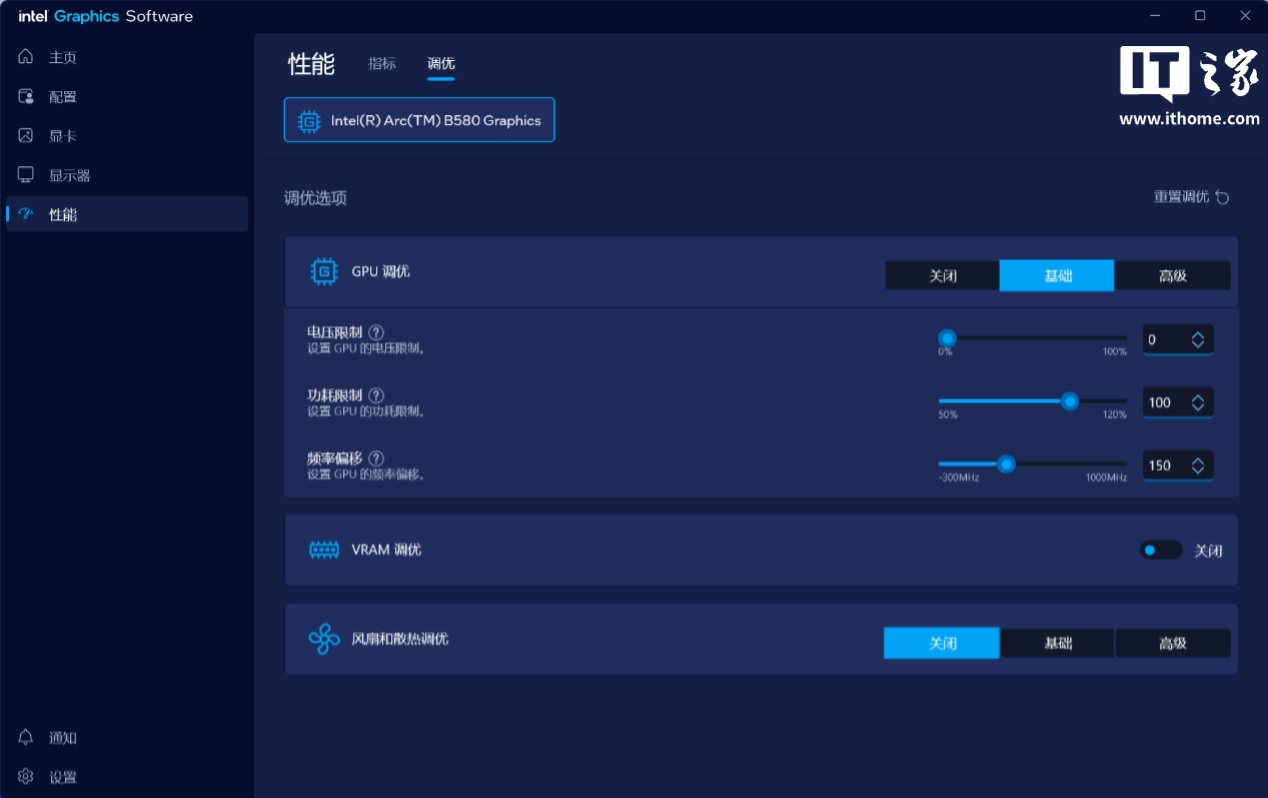The width and height of the screenshot is (1268, 798).
Task: Select the Intel Arc B580 Graphics card button
Action: [419, 120]
